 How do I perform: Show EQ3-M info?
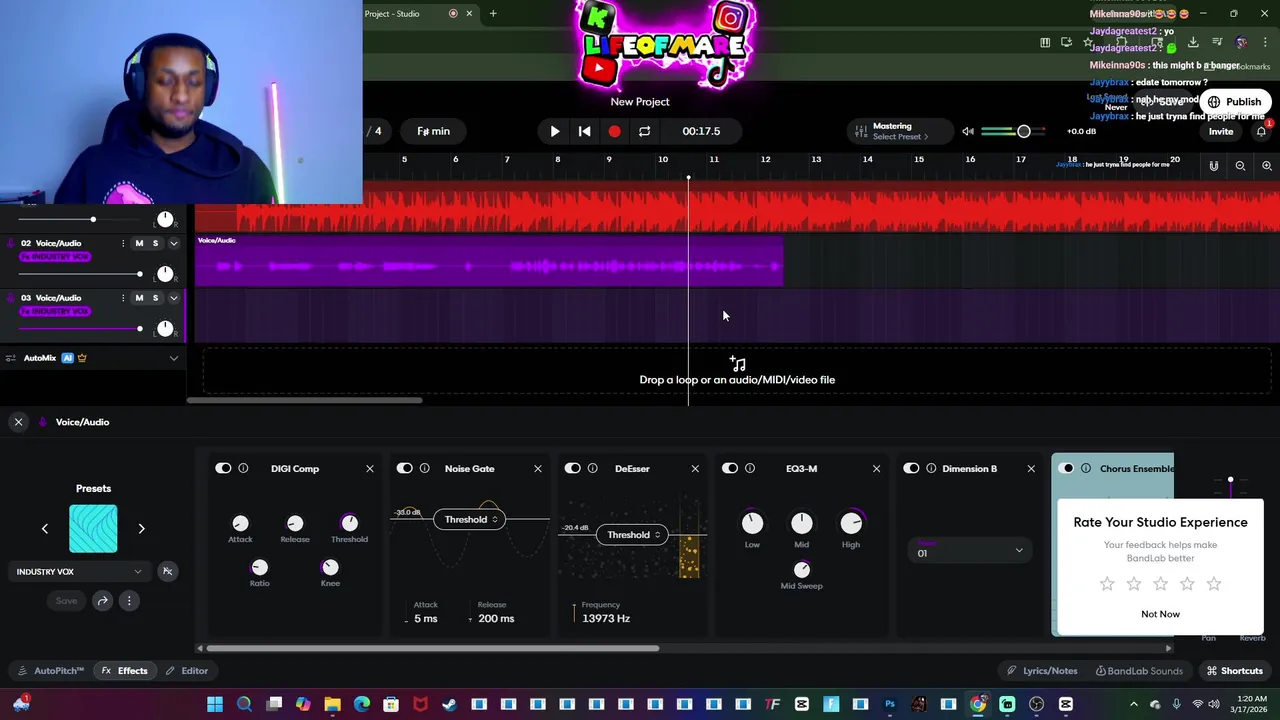tap(749, 468)
